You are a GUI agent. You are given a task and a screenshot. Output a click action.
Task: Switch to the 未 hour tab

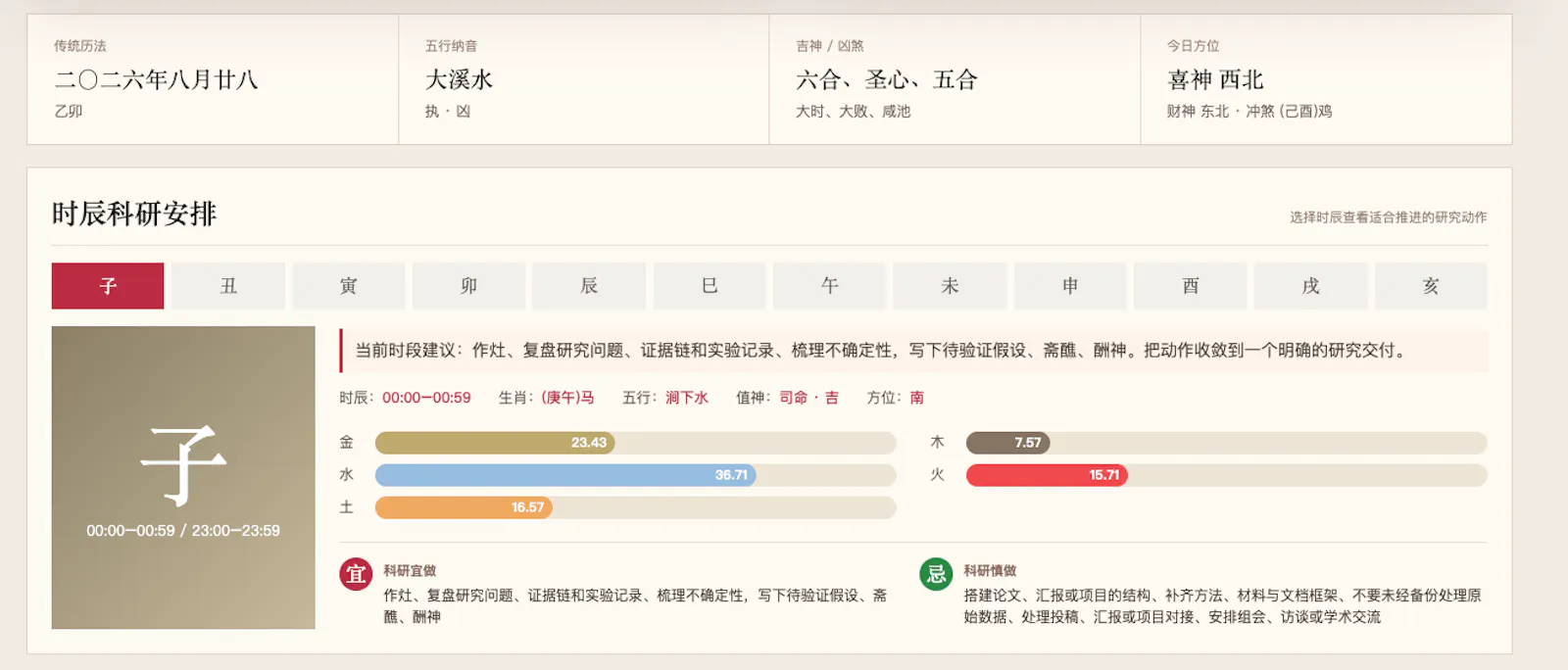950,286
